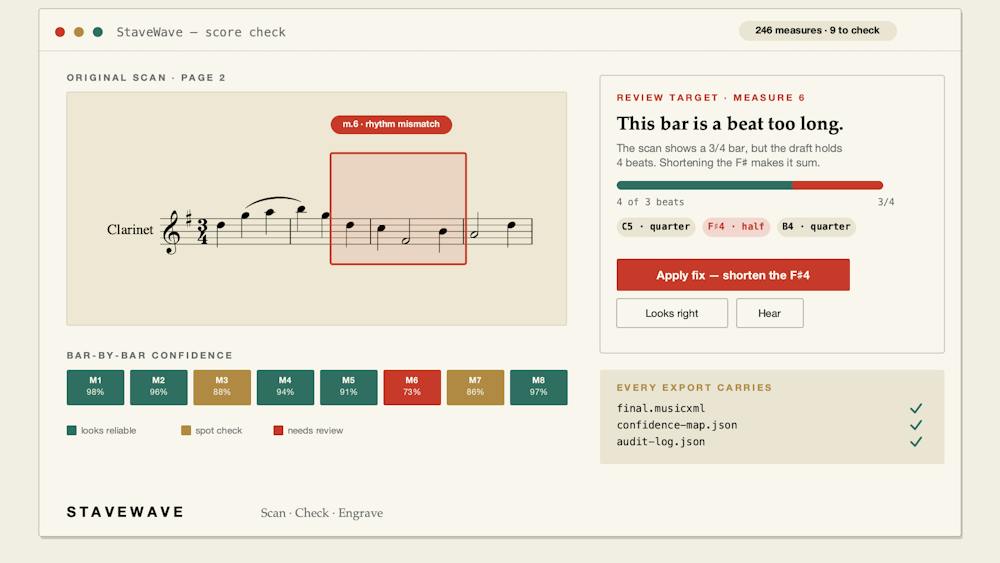Viewport: 1000px width, 563px height.
Task: Click the StaveWave — score check title
Action: 201,32
